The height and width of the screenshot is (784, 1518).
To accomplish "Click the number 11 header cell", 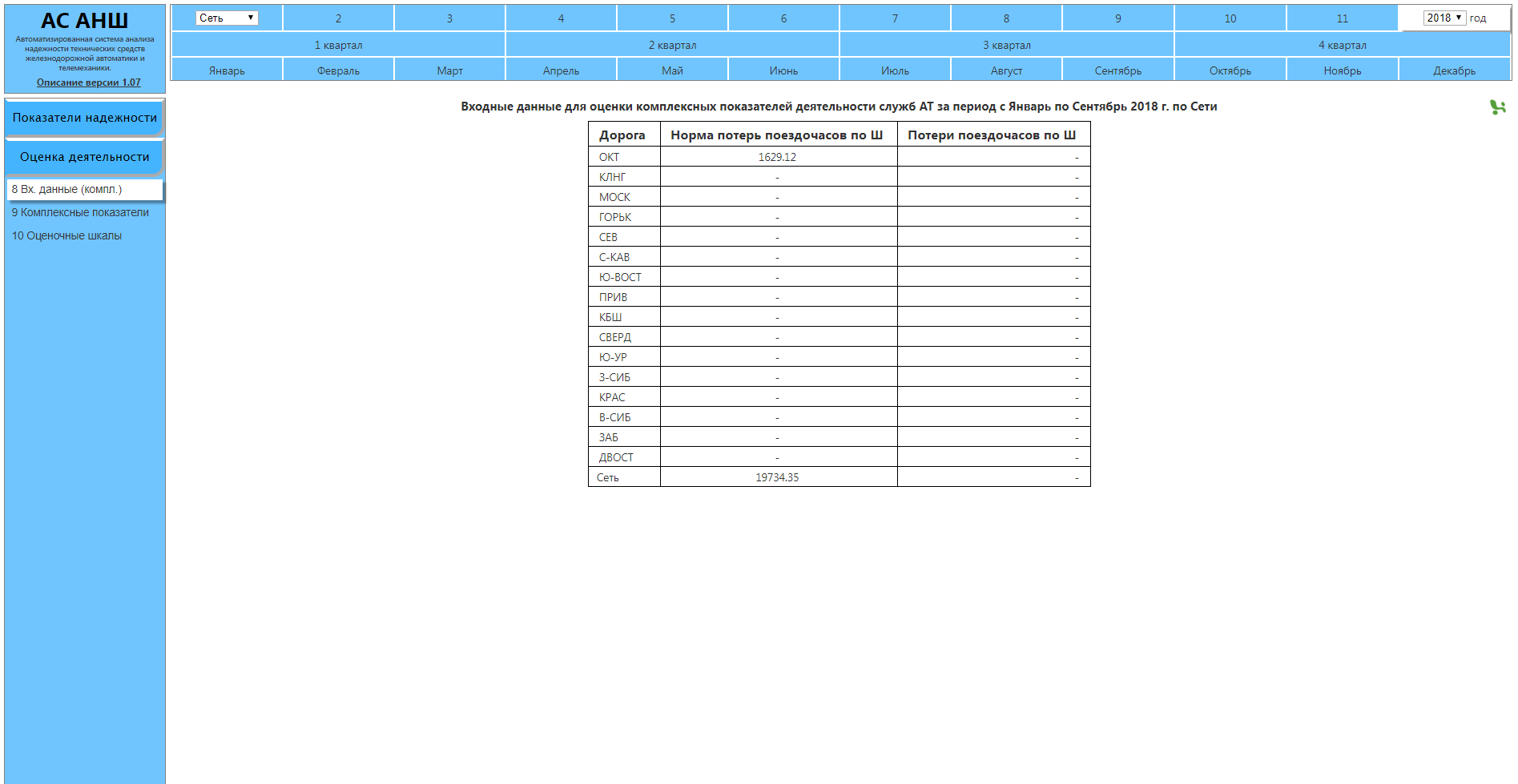I will pos(1342,18).
